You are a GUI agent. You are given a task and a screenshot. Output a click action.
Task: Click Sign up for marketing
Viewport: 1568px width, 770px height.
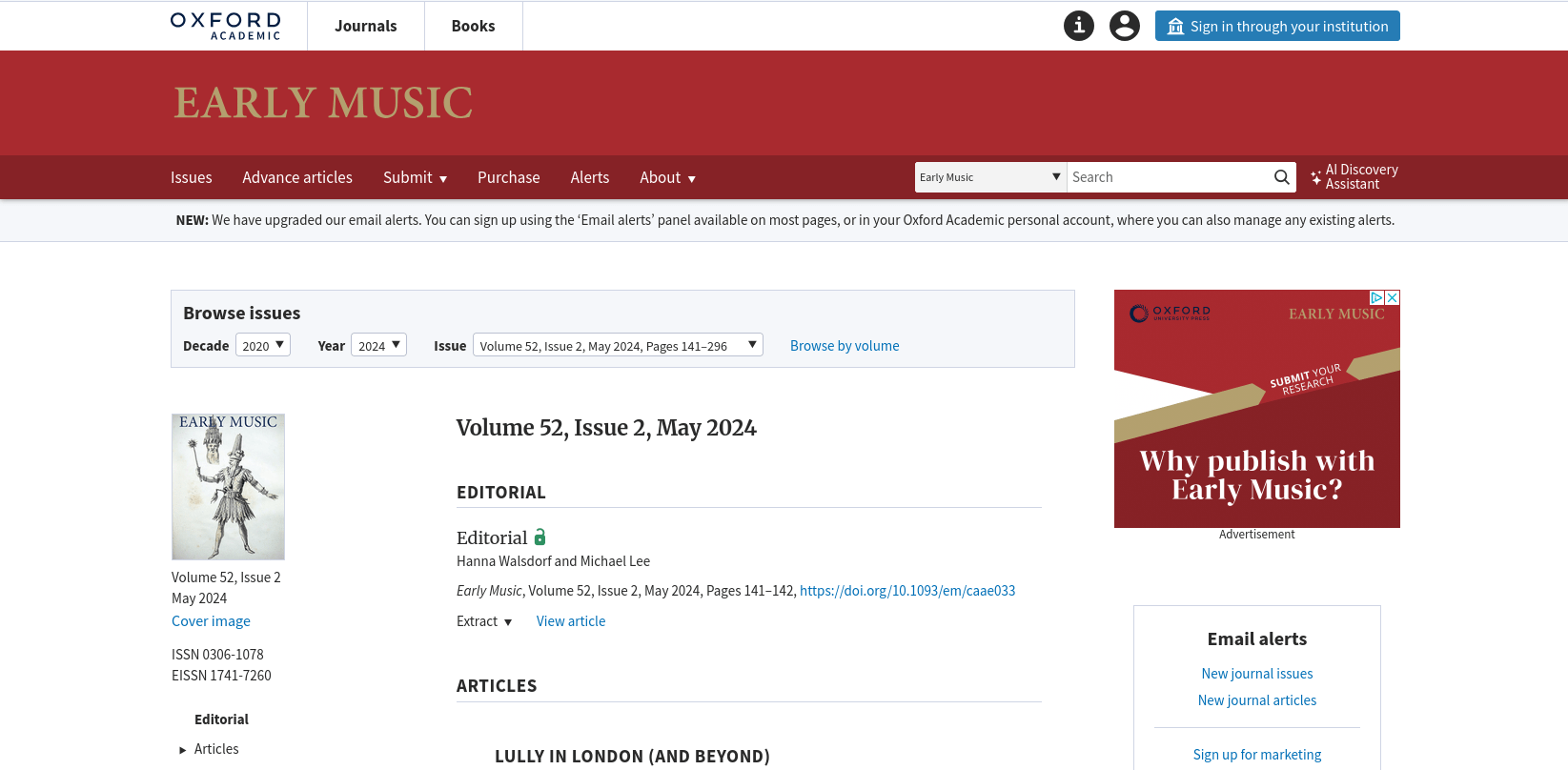[1257, 755]
